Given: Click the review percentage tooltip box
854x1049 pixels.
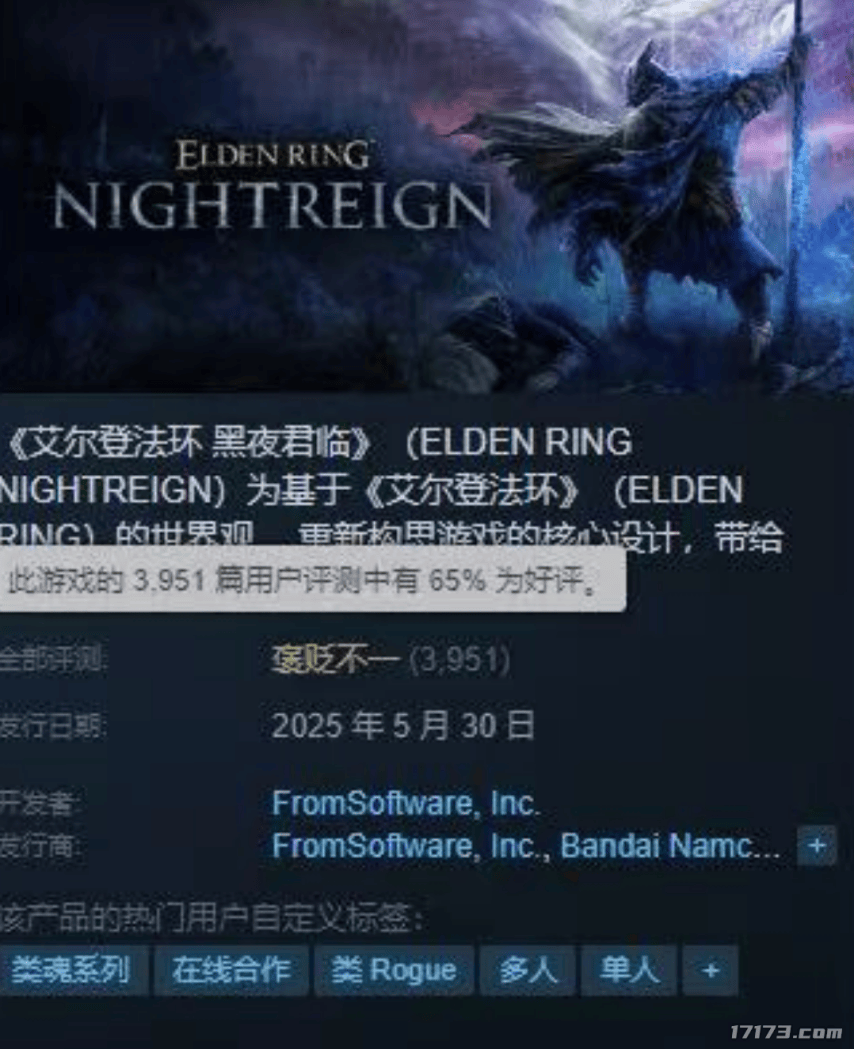Looking at the screenshot, I should 311,580.
